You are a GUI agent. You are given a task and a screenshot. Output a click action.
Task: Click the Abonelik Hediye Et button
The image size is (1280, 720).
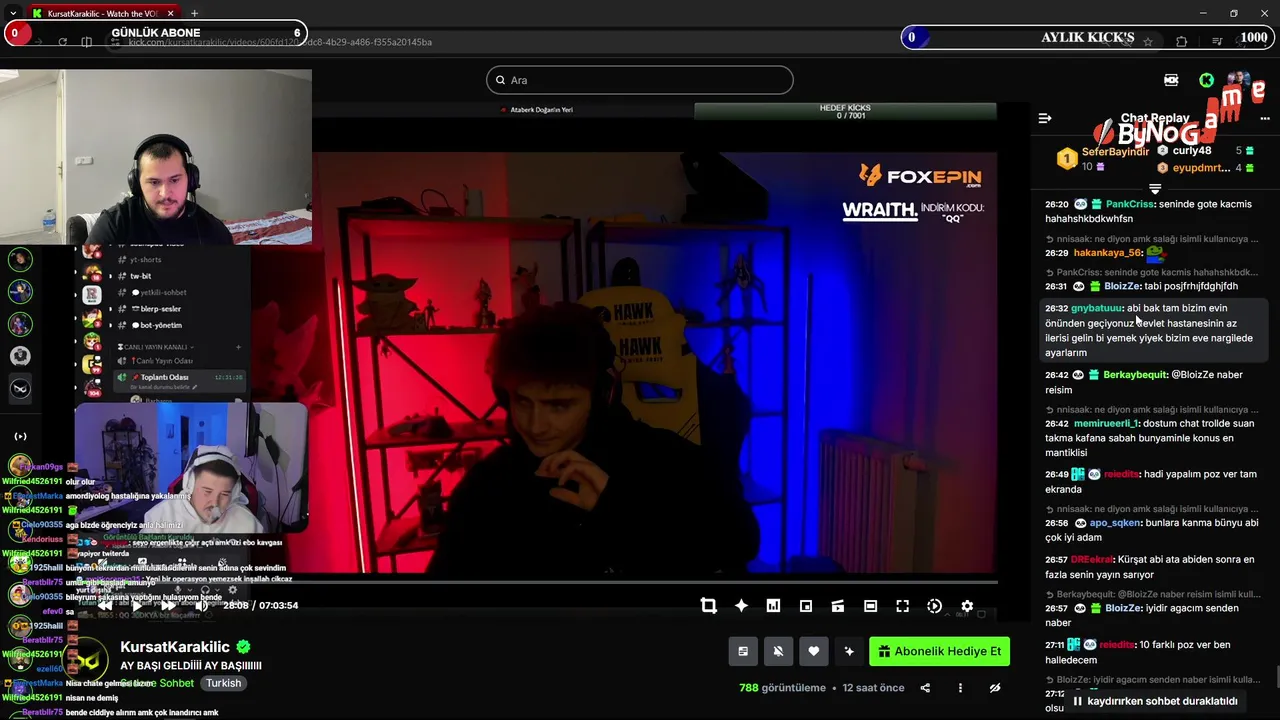939,651
